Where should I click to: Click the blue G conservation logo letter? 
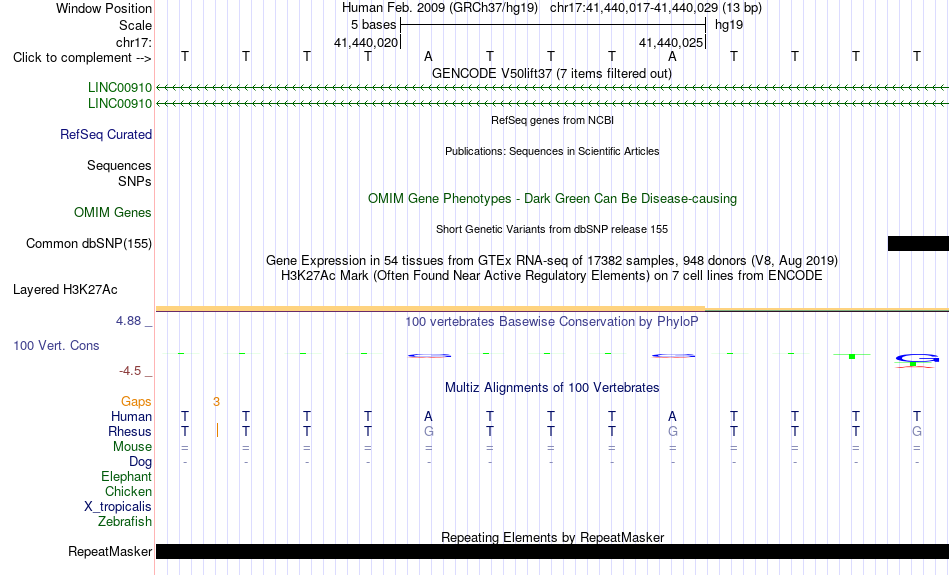(917, 359)
